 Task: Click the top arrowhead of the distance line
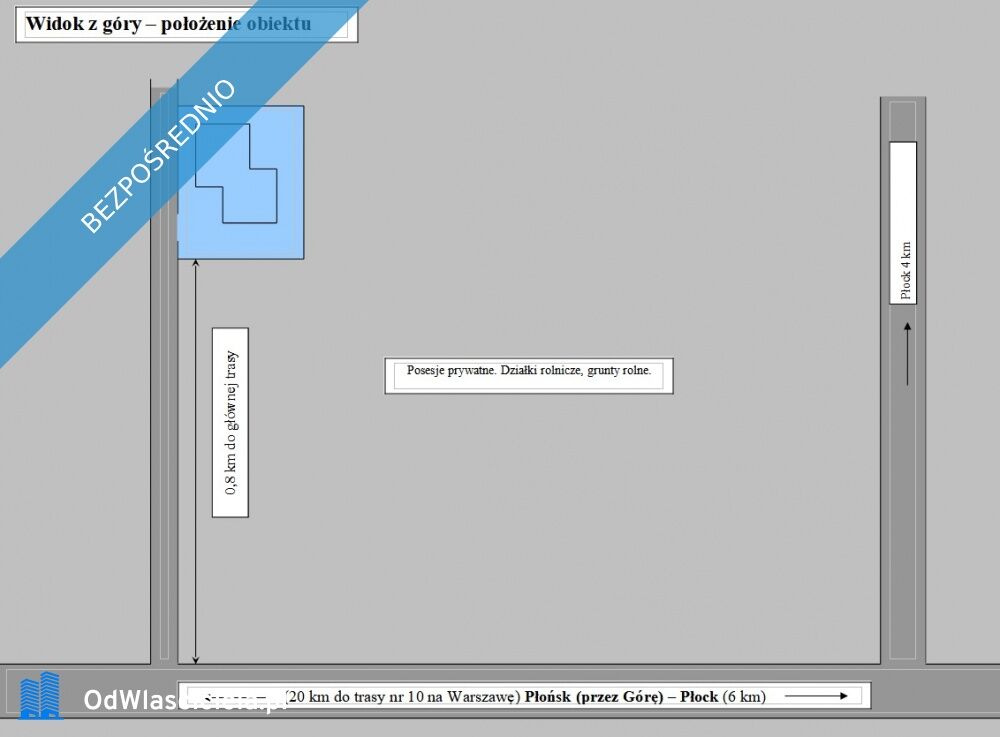point(195,264)
